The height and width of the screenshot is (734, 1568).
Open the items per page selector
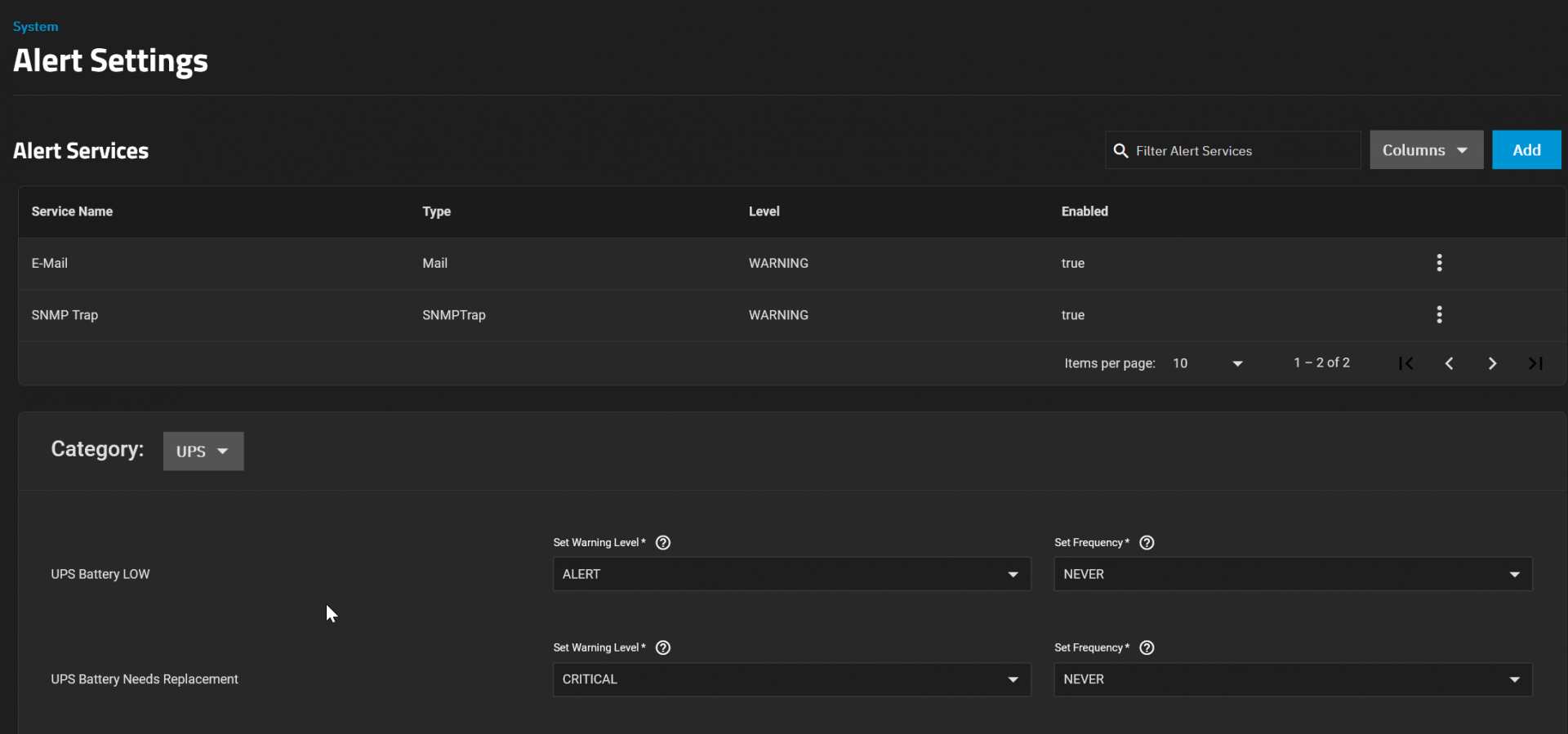(1208, 363)
